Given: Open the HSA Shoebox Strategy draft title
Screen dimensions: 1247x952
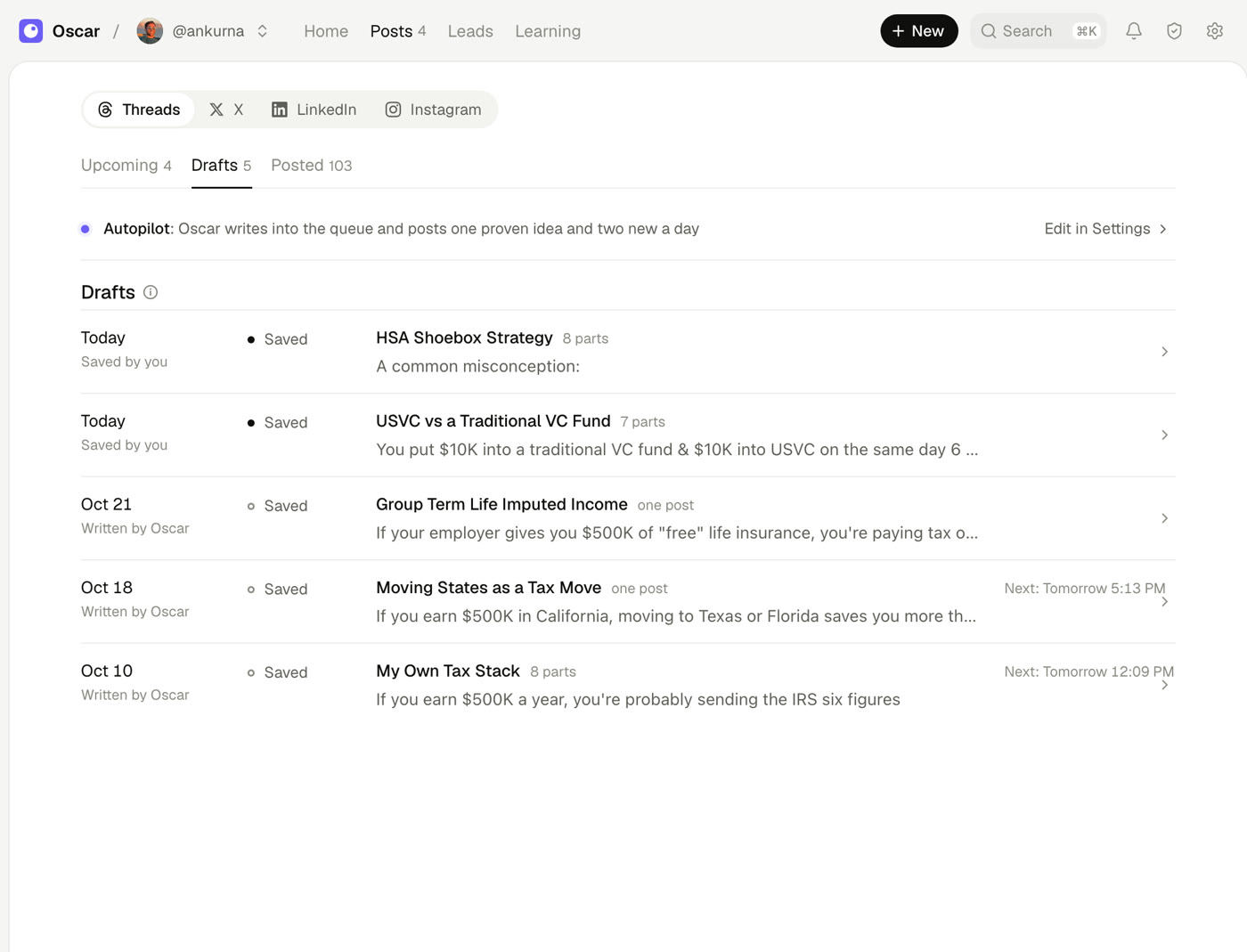Looking at the screenshot, I should pyautogui.click(x=464, y=338).
